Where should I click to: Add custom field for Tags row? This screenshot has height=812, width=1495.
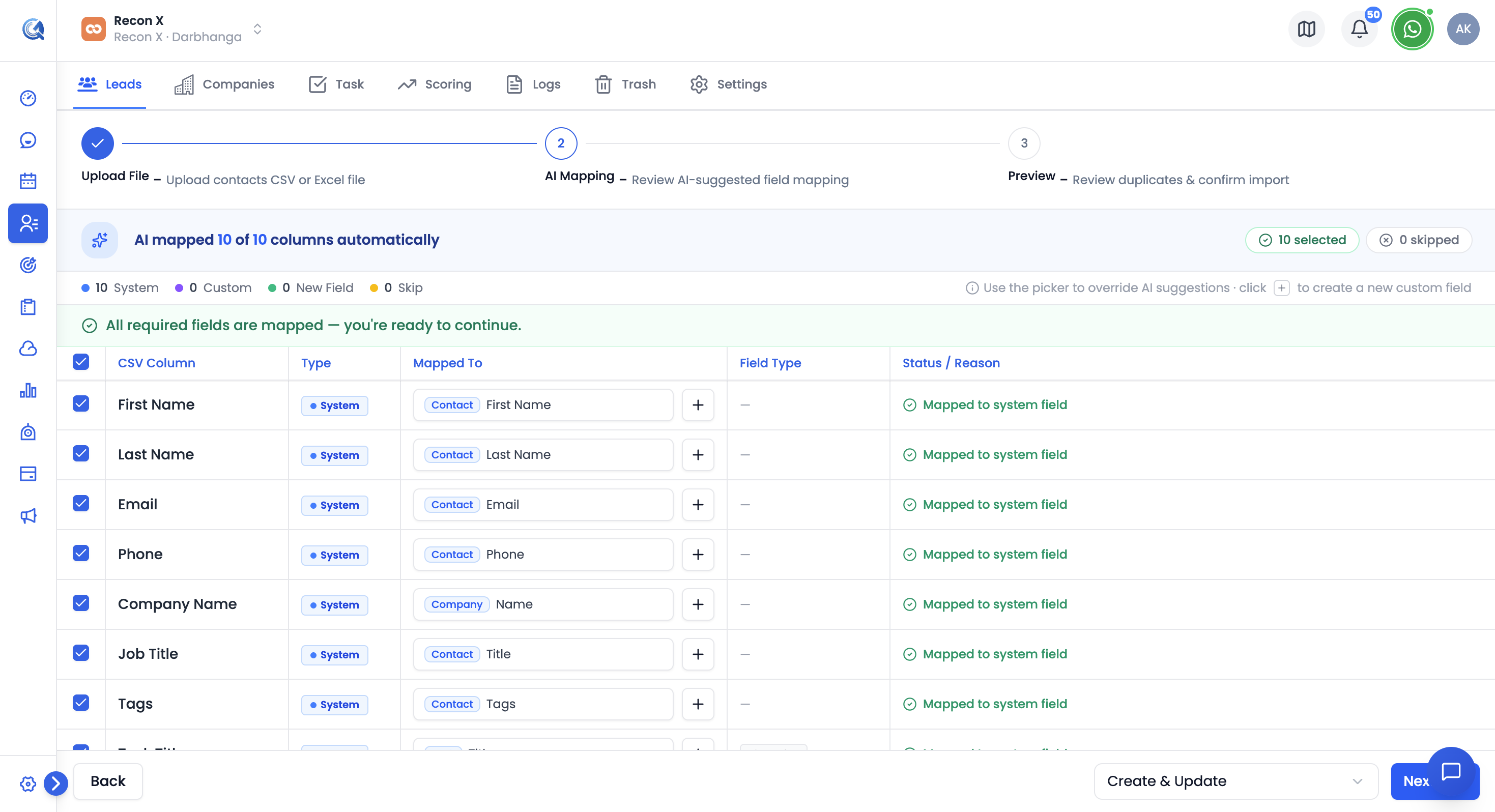pyautogui.click(x=698, y=705)
